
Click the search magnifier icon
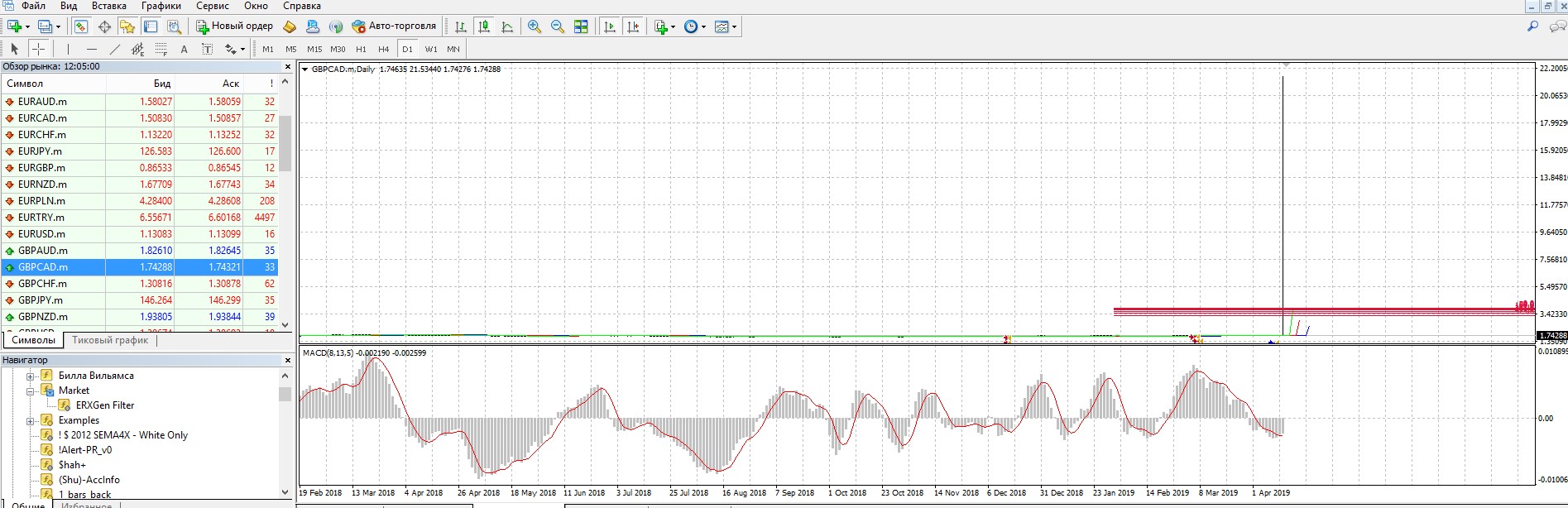coord(1532,26)
